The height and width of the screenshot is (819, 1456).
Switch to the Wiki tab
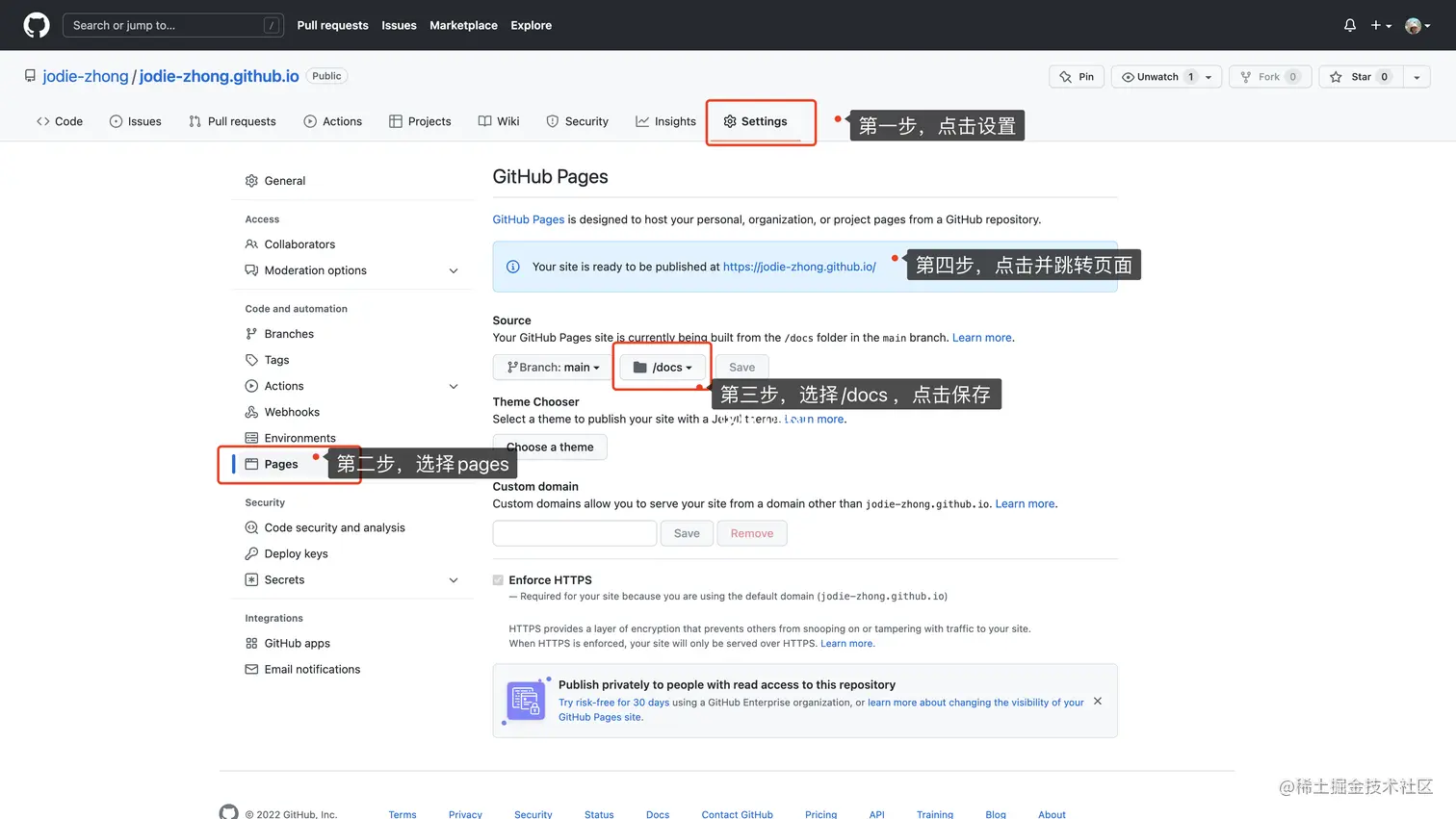coord(499,121)
